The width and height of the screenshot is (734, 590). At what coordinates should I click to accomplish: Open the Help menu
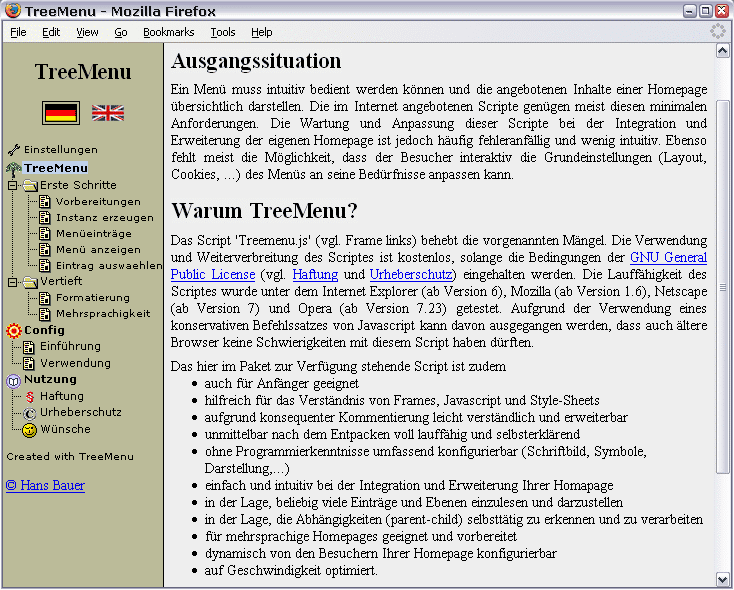pyautogui.click(x=262, y=32)
